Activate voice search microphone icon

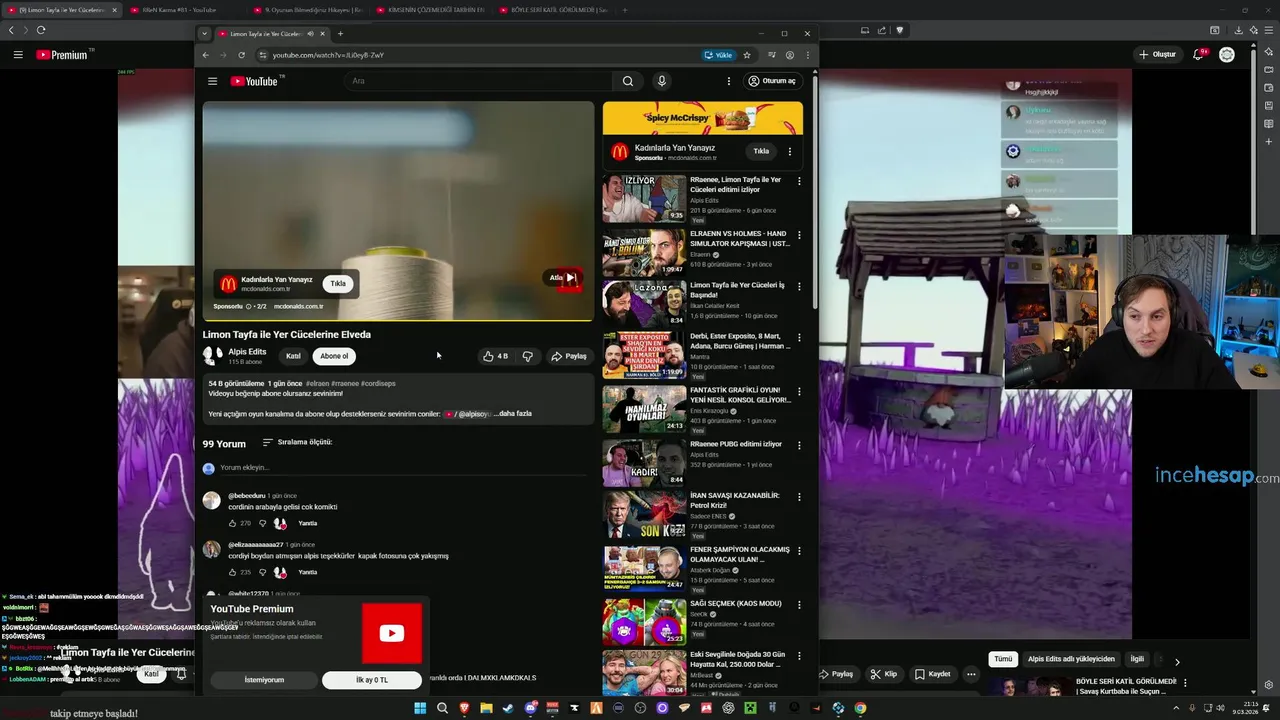661,81
